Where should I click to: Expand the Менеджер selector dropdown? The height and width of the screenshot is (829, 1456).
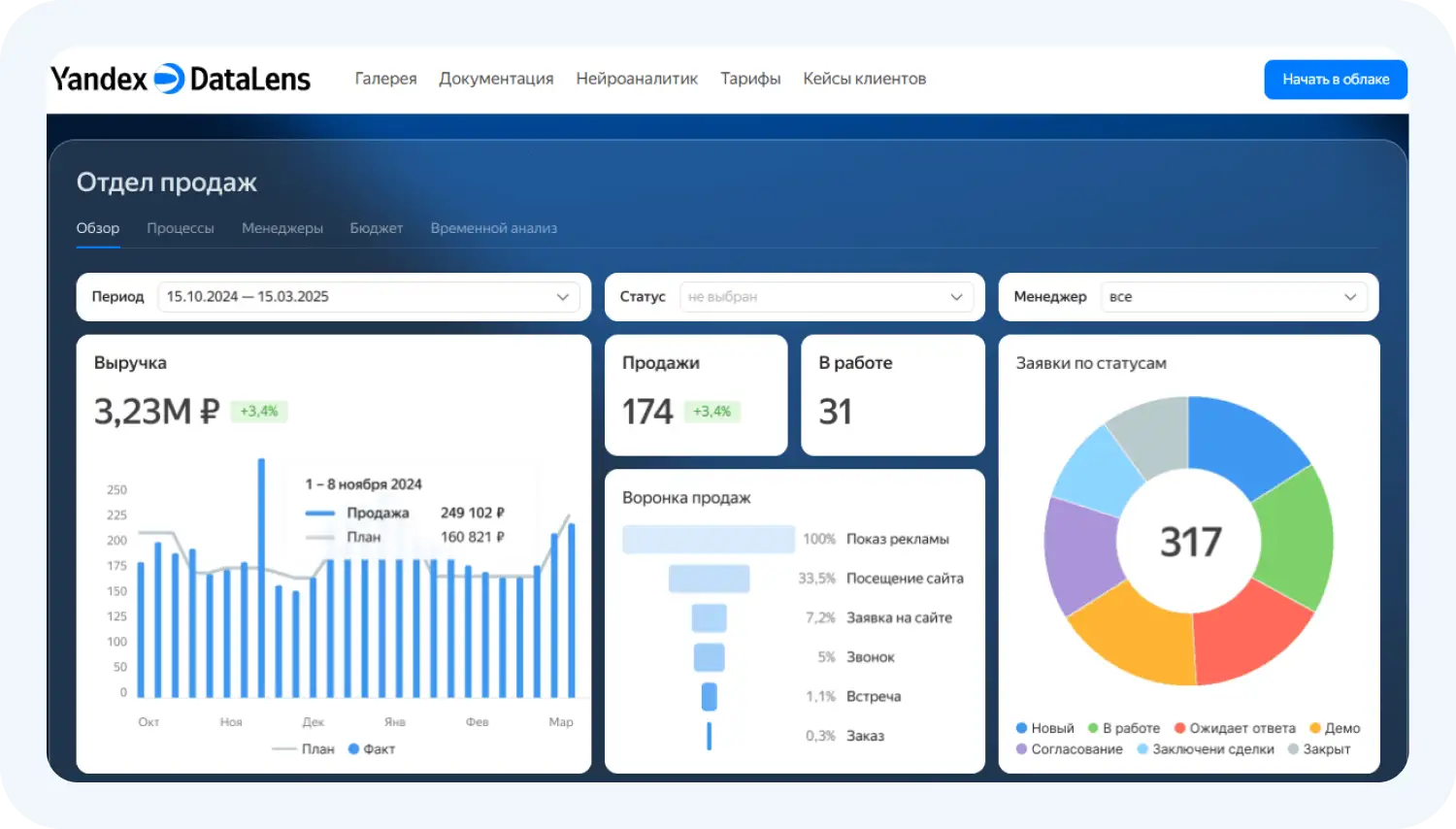point(1350,297)
